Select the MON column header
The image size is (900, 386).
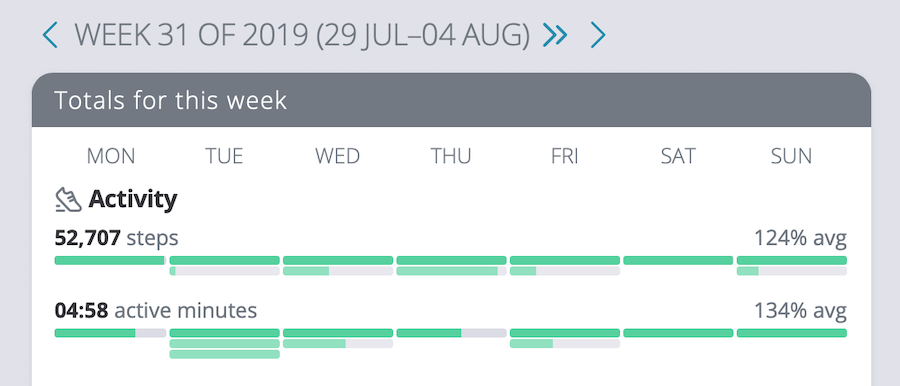(x=111, y=156)
